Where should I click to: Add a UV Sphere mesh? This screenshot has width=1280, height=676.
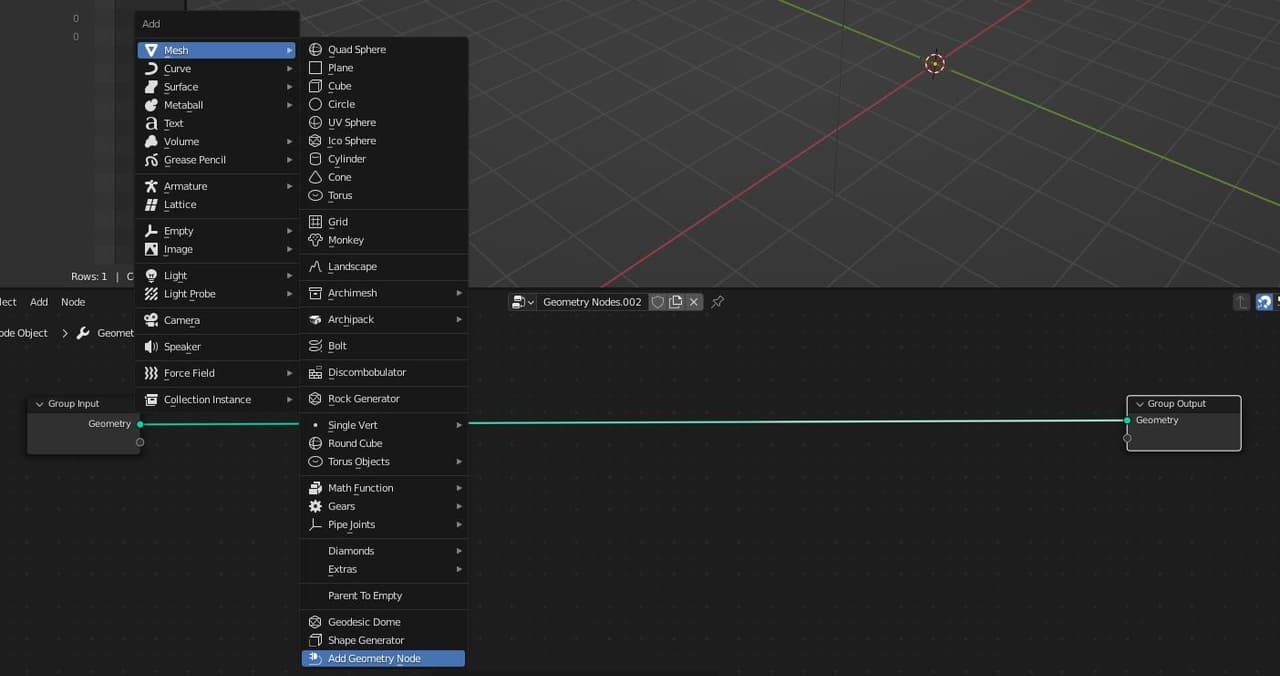coord(383,122)
